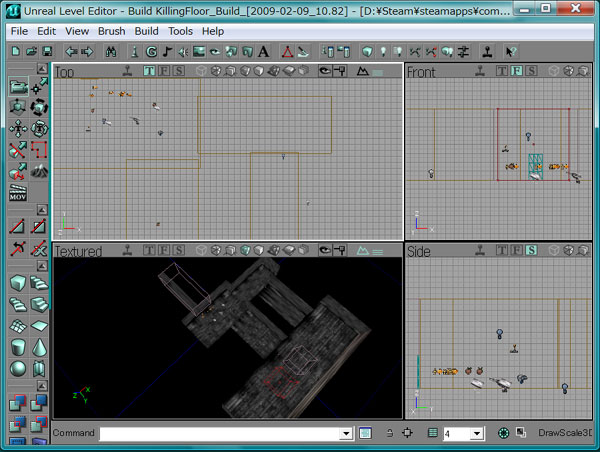The width and height of the screenshot is (600, 452).
Task: Select the Brush Rotate tool
Action: (39, 108)
